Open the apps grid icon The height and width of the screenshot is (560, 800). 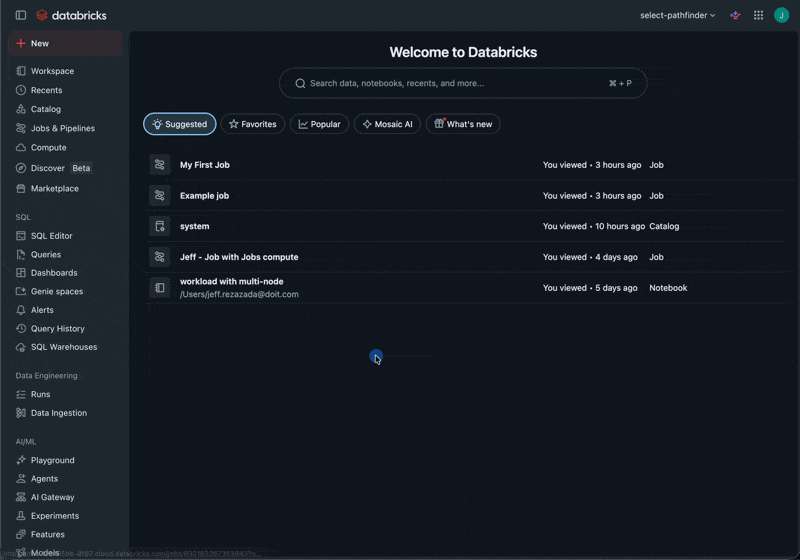(x=758, y=15)
